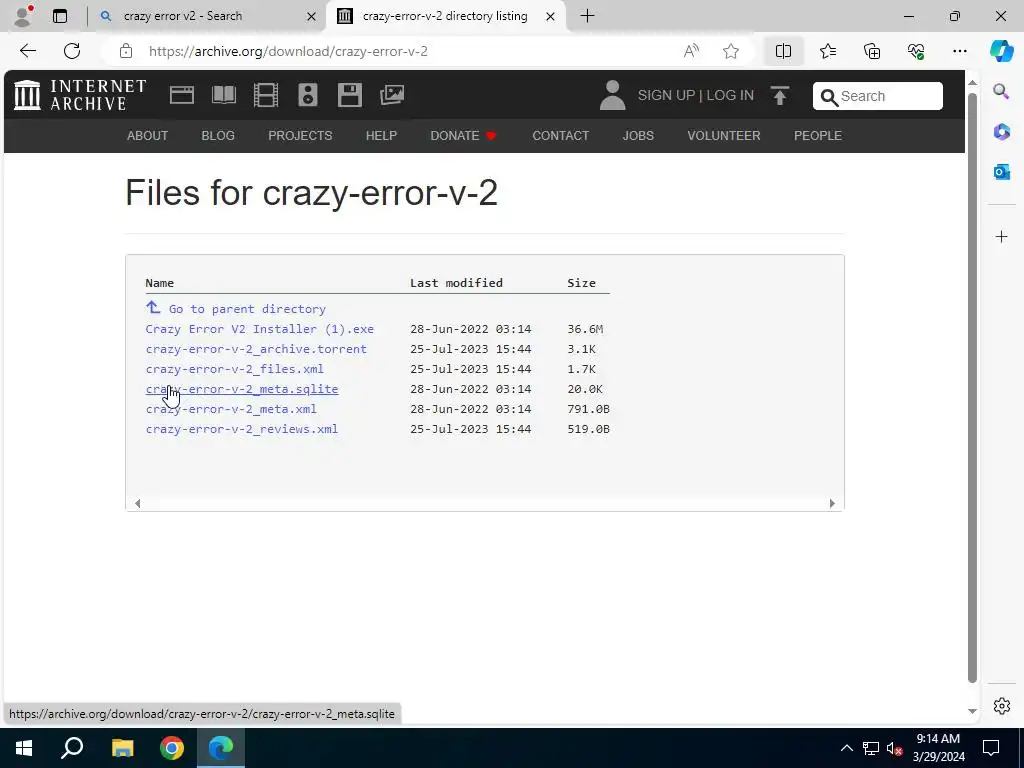
Task: Click the Internet Archive Search field
Action: (x=878, y=96)
